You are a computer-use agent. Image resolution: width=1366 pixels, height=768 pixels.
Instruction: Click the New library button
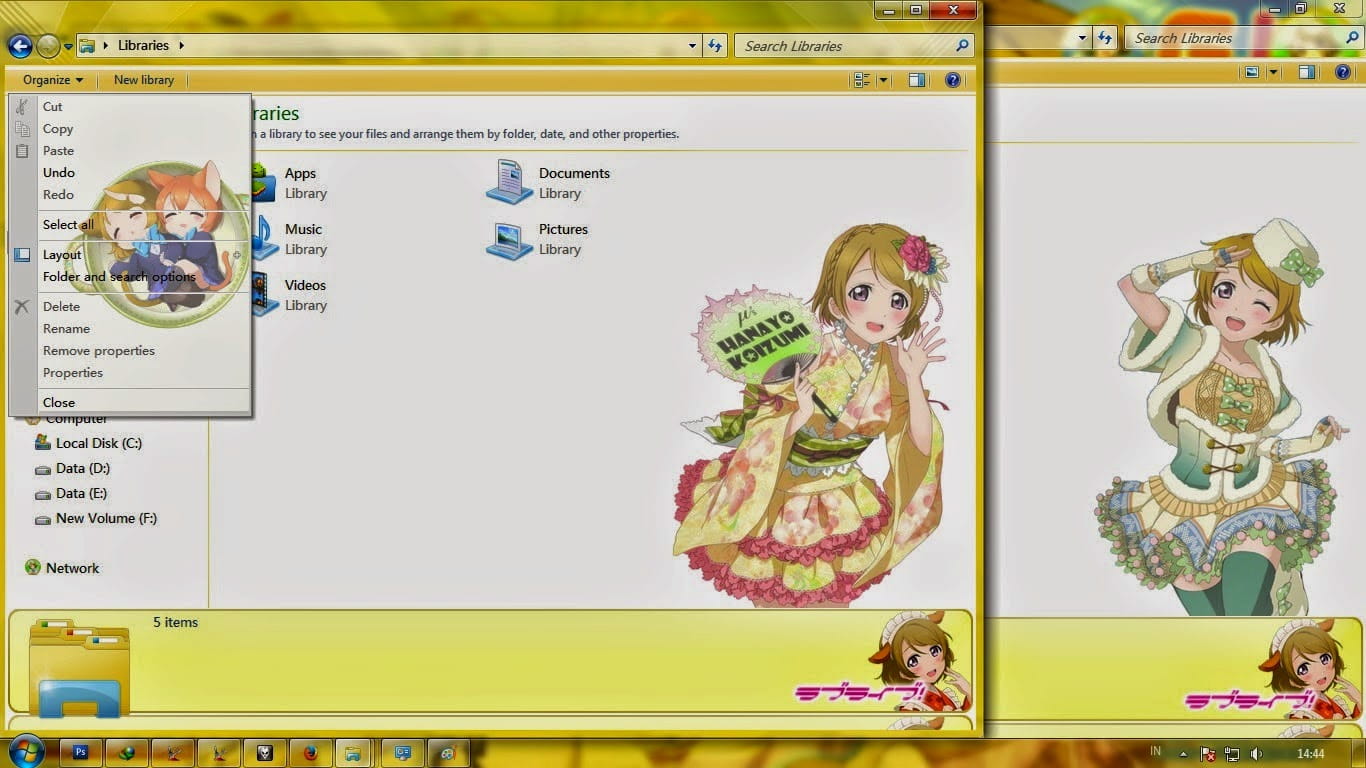[x=143, y=80]
